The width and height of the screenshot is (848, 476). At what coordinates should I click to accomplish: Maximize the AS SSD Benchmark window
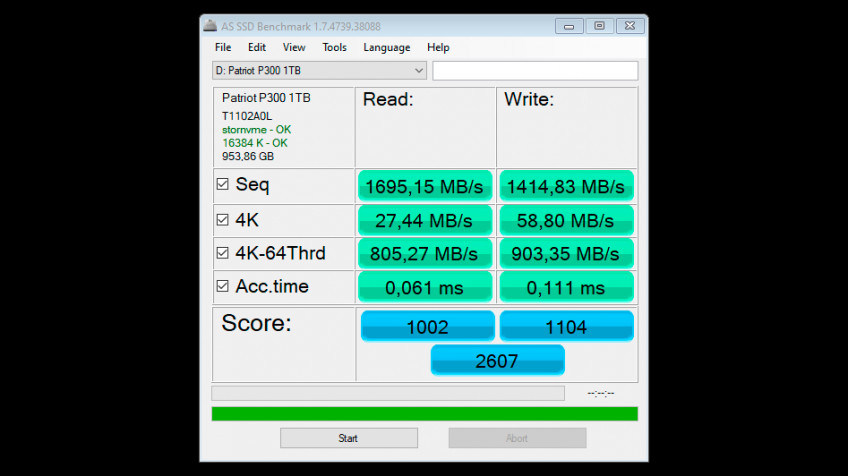pyautogui.click(x=599, y=26)
